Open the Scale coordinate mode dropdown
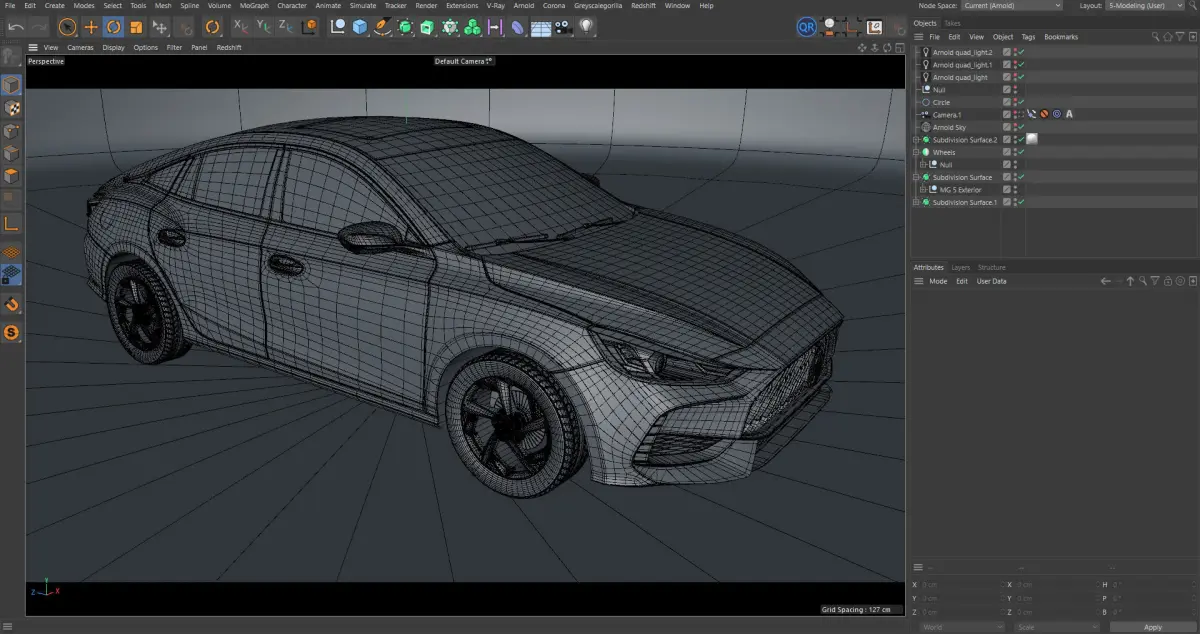 pos(1055,627)
